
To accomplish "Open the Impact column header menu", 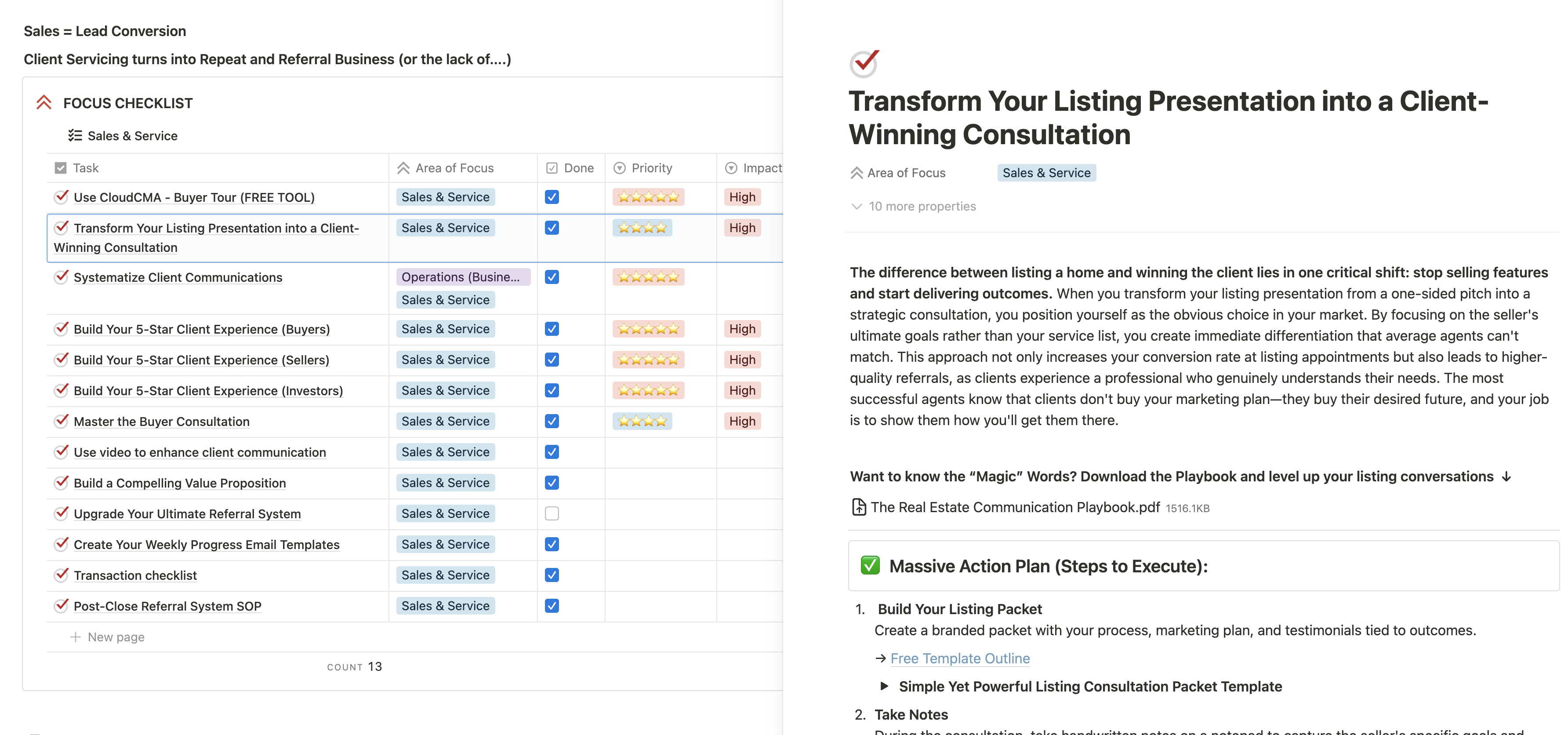I will [x=761, y=168].
